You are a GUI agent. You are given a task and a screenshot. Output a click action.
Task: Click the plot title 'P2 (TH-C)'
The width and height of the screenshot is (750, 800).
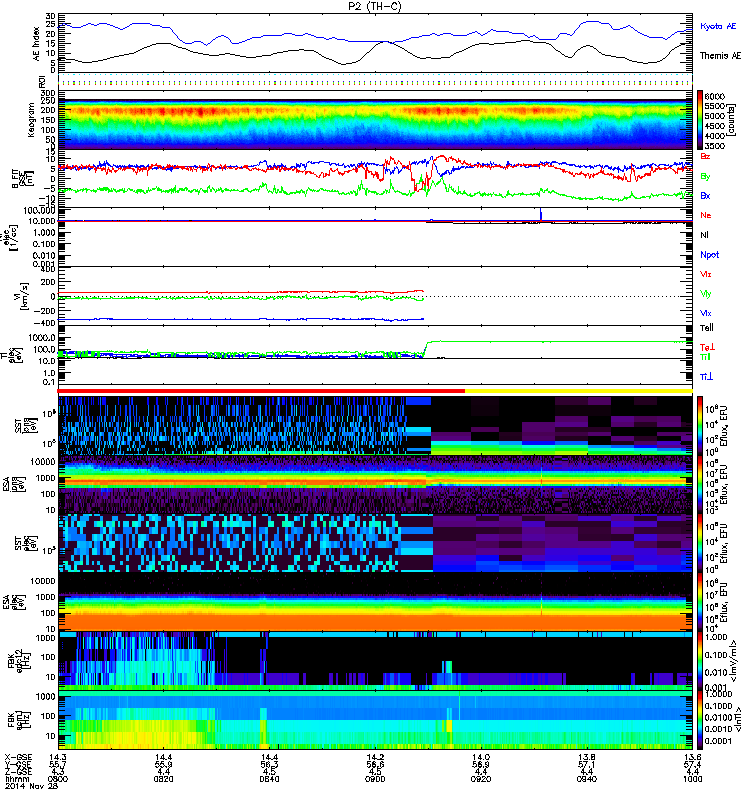(374, 6)
